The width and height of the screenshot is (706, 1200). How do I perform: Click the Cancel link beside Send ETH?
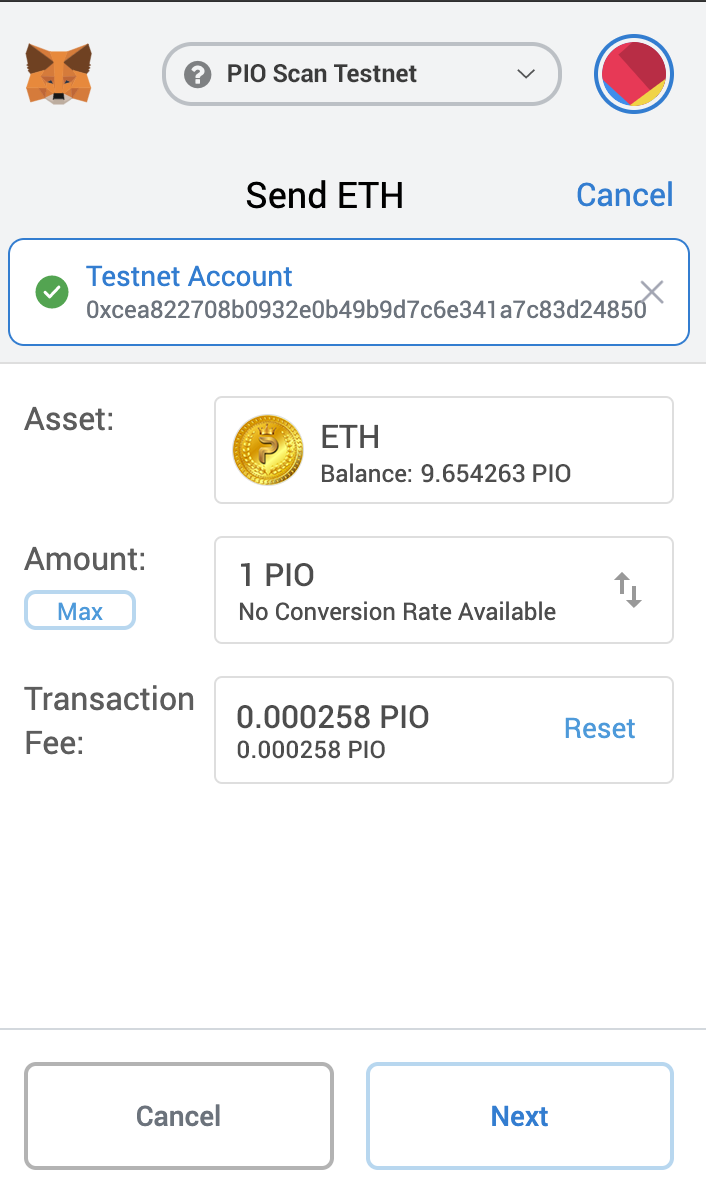point(624,194)
